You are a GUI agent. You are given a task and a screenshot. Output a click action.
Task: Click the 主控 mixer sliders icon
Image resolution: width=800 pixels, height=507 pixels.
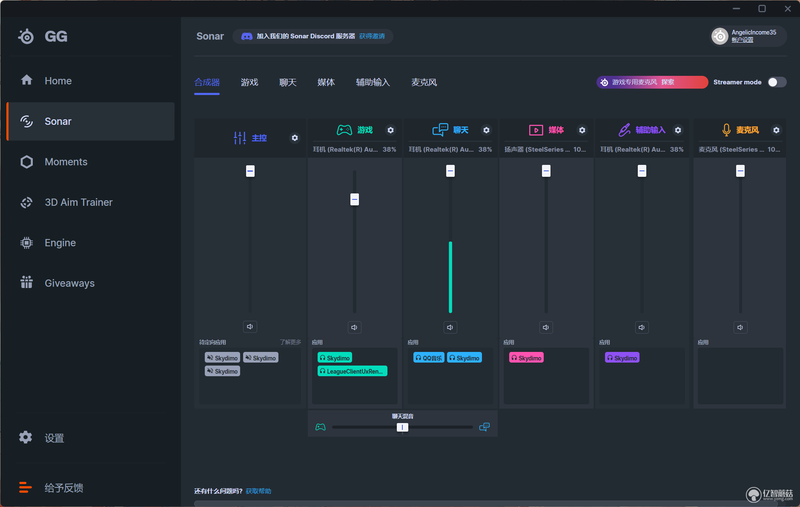click(240, 138)
